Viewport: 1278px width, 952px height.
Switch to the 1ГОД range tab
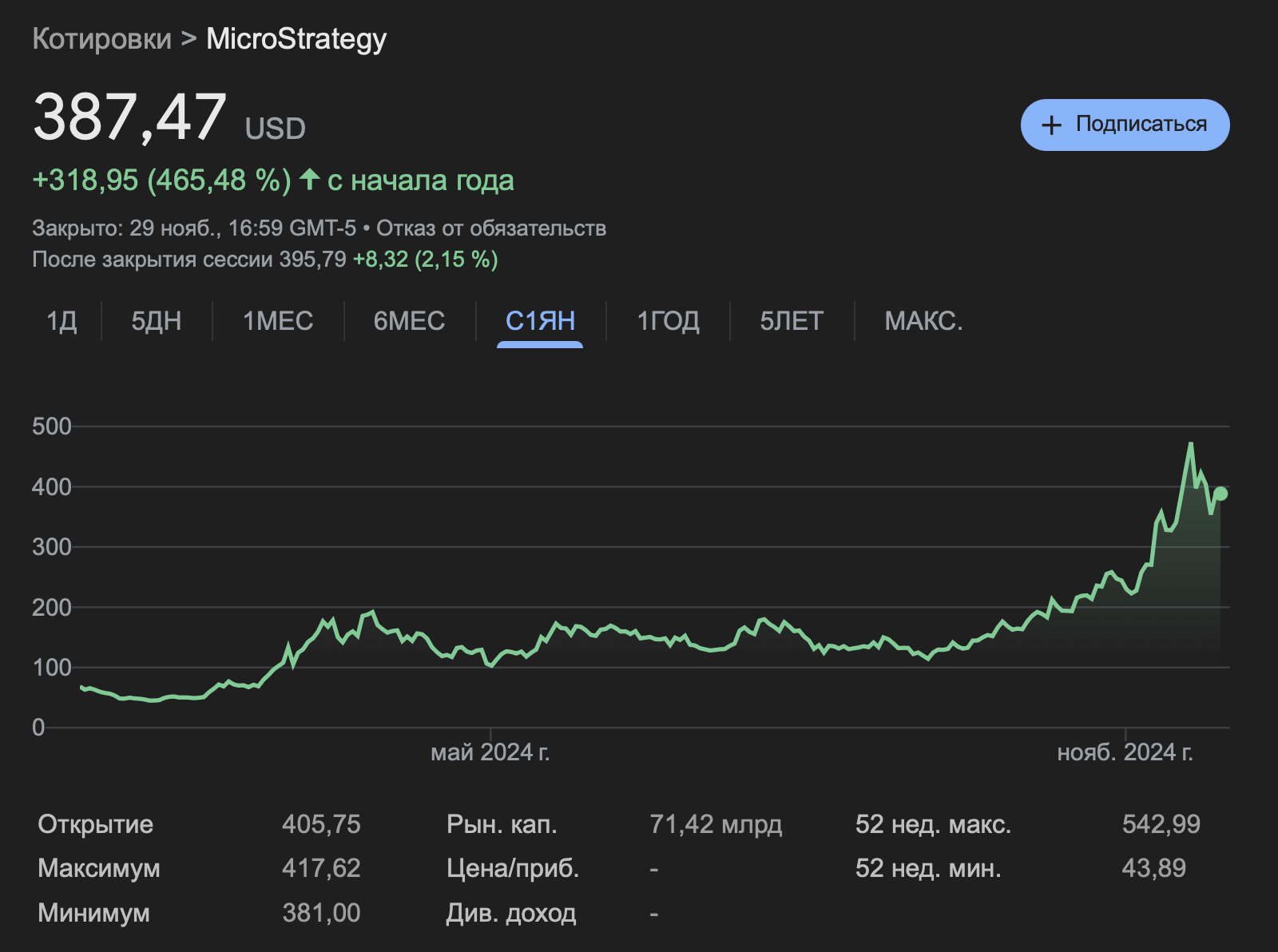[x=668, y=321]
